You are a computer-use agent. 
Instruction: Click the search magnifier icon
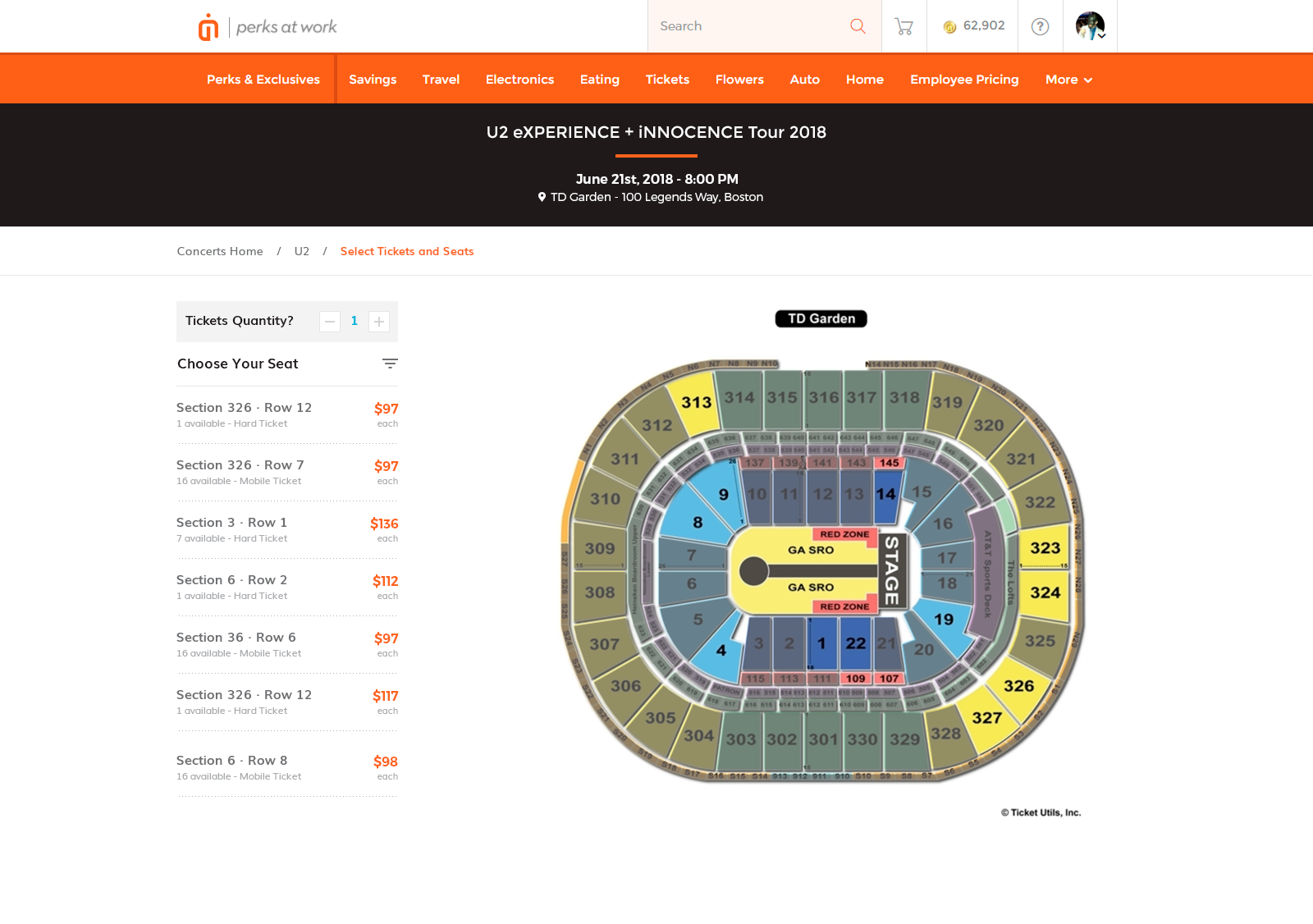tap(858, 26)
